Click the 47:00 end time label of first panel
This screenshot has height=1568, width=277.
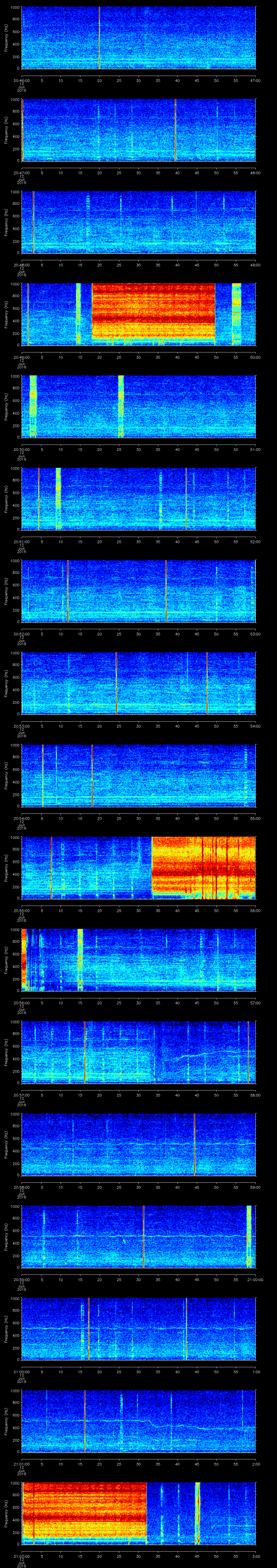tap(256, 80)
